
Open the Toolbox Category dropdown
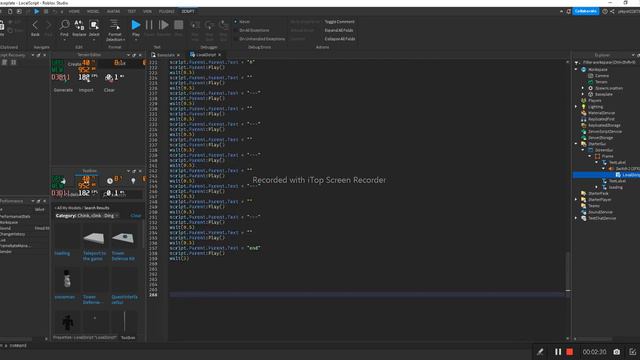(x=87, y=216)
